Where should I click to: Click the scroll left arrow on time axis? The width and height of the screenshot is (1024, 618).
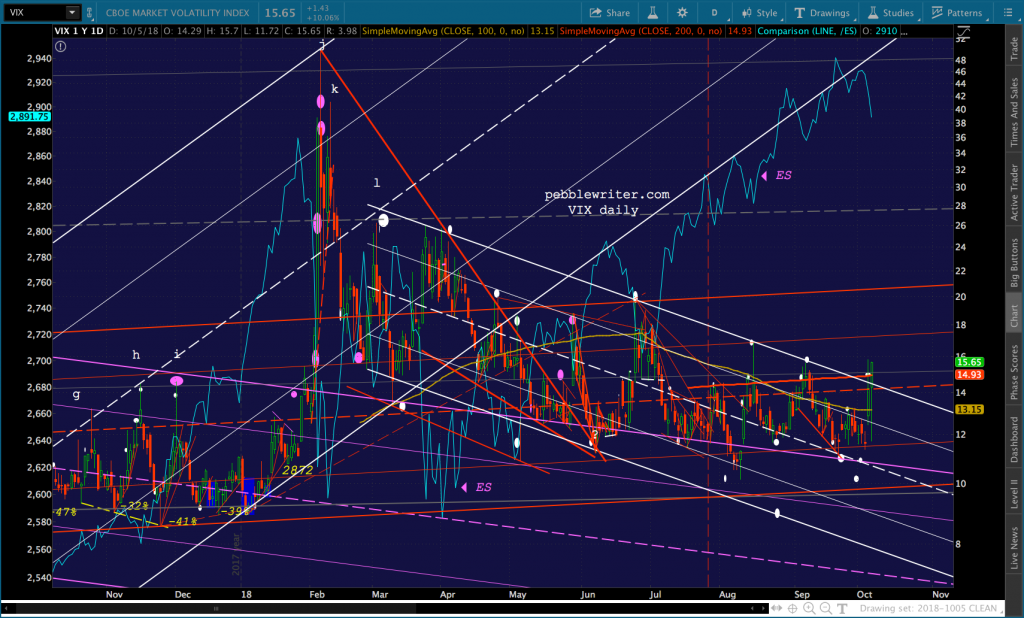7,608
